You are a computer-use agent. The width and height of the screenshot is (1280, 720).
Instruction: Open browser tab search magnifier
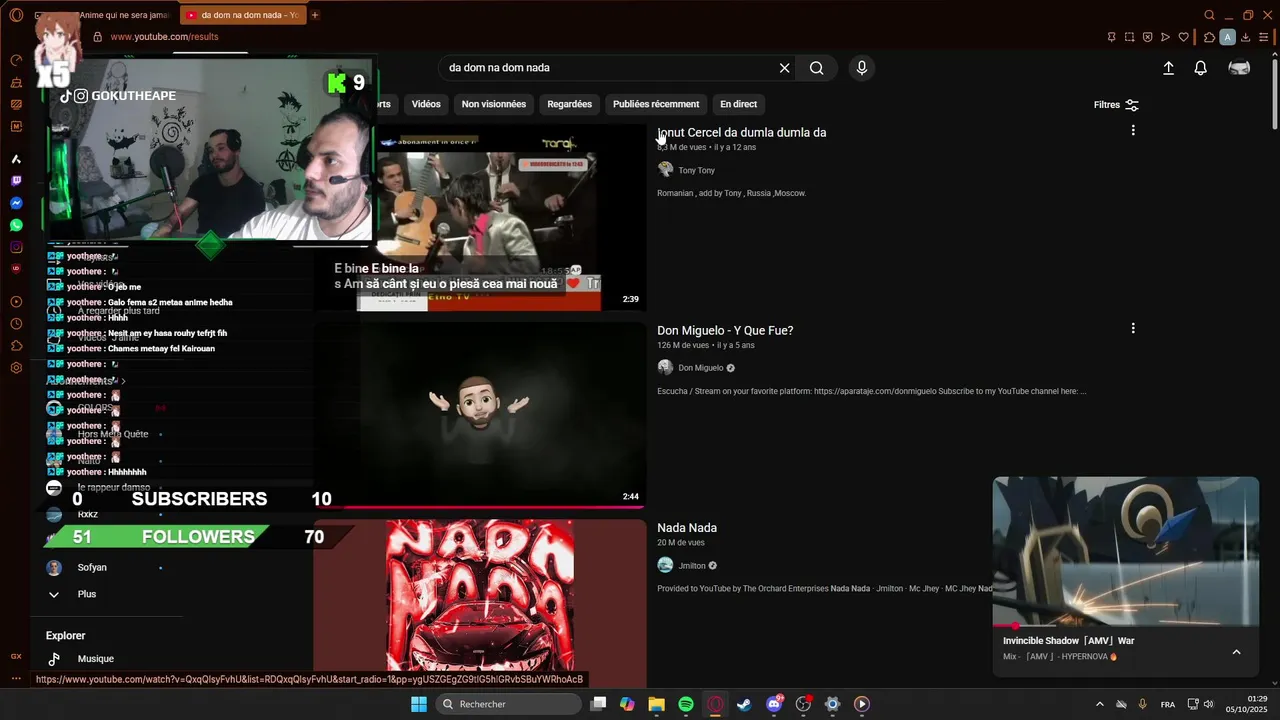pos(1209,15)
